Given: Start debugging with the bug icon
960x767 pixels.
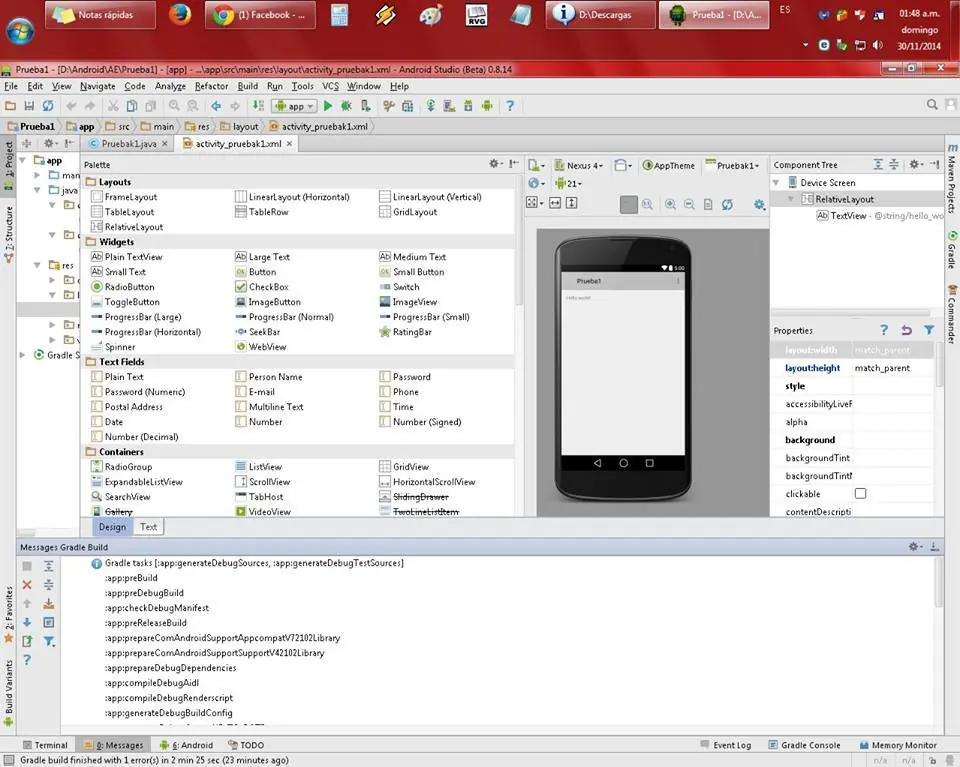Looking at the screenshot, I should pos(346,106).
